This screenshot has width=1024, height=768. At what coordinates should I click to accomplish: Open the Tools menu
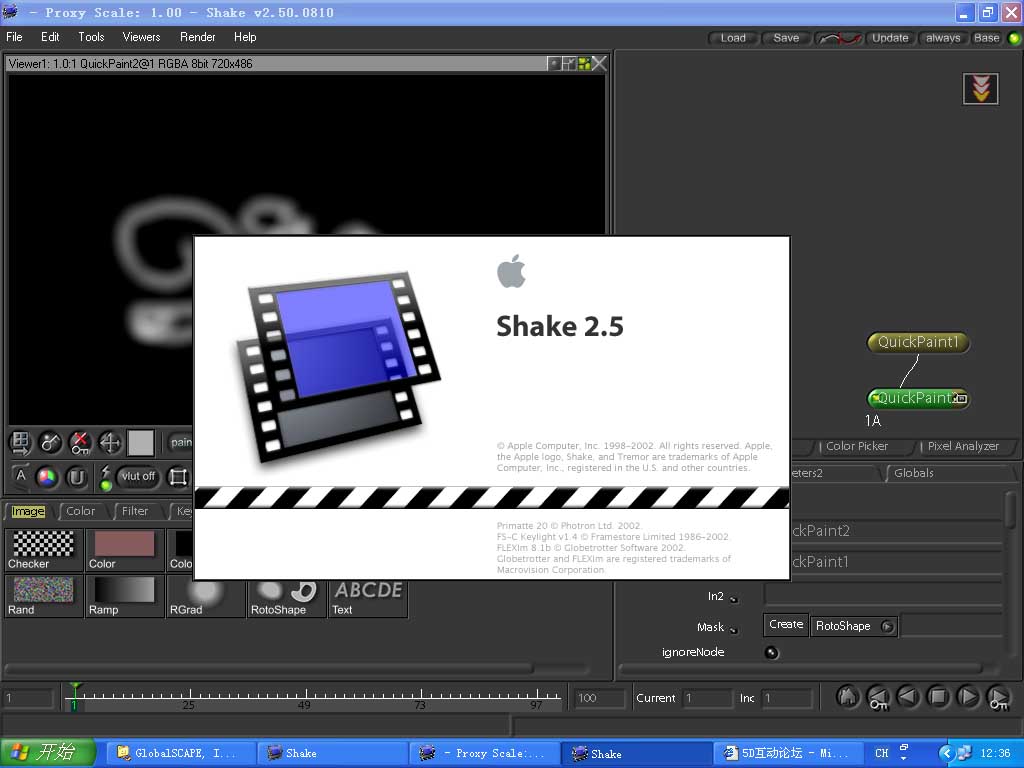pos(91,37)
